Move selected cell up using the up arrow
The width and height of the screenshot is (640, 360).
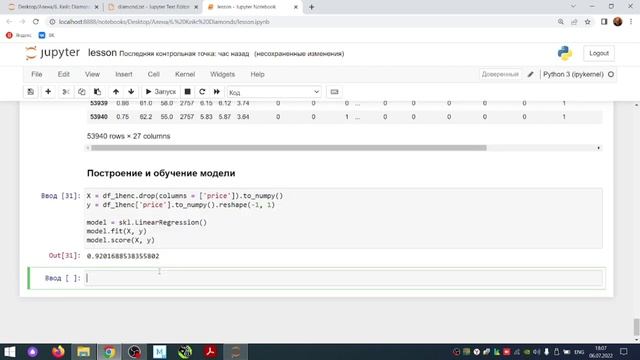[116, 92]
